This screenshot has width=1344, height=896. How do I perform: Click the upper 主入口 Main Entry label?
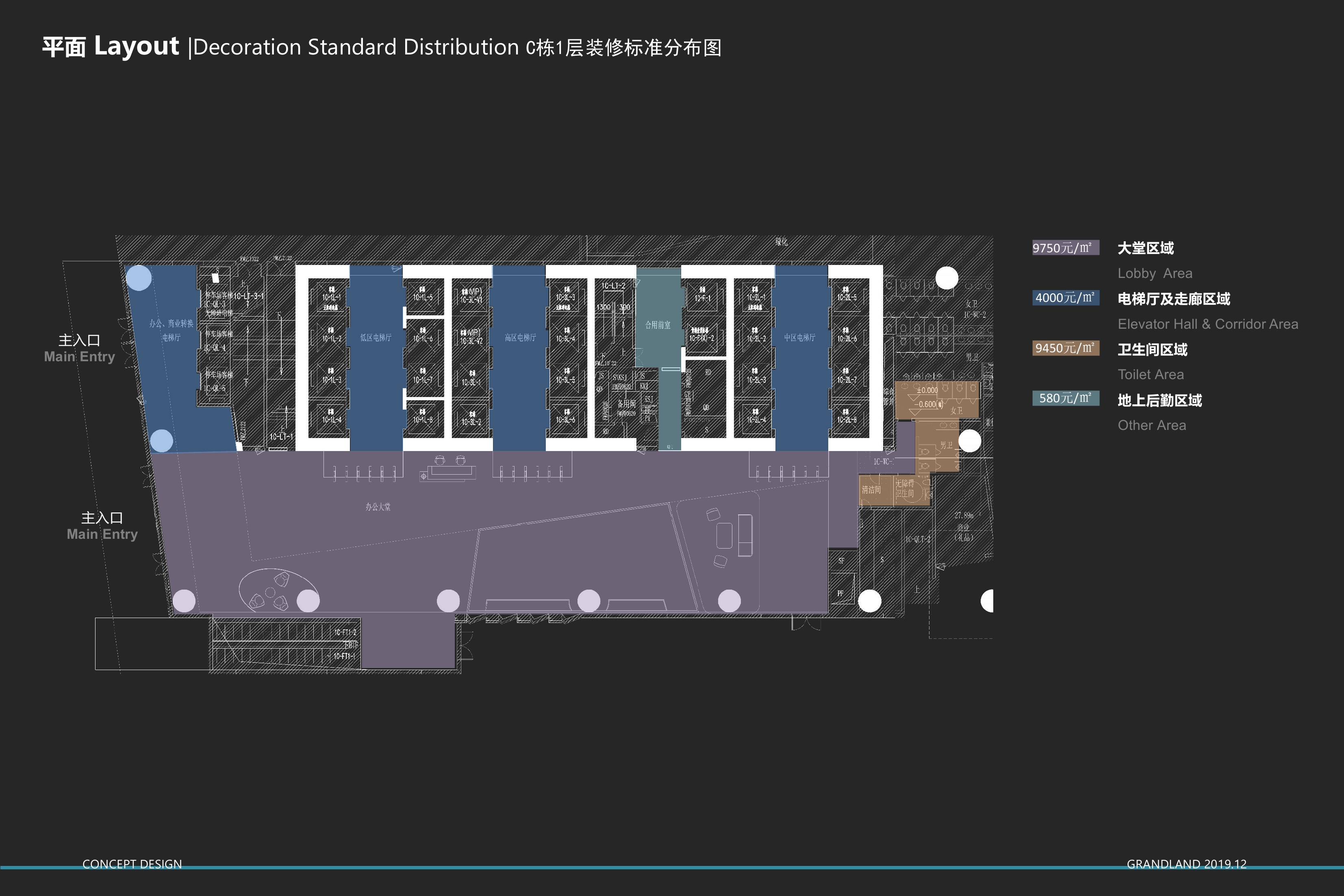[x=79, y=348]
